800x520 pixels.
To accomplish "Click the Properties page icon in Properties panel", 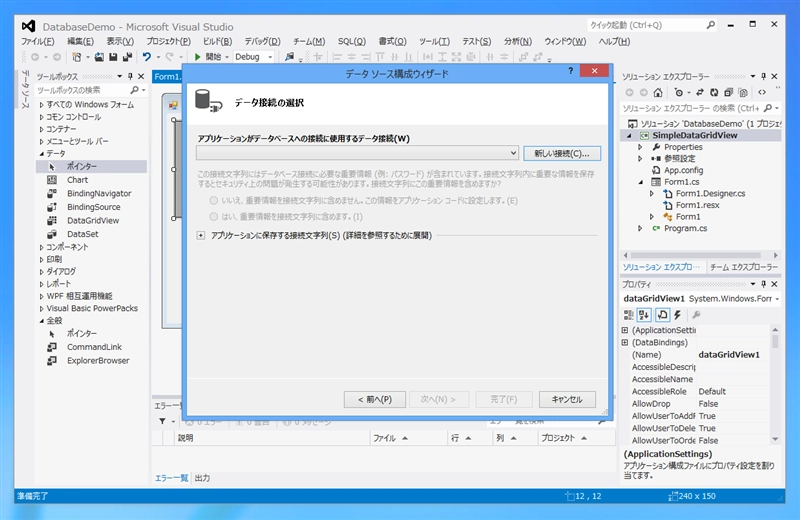I will [x=662, y=315].
